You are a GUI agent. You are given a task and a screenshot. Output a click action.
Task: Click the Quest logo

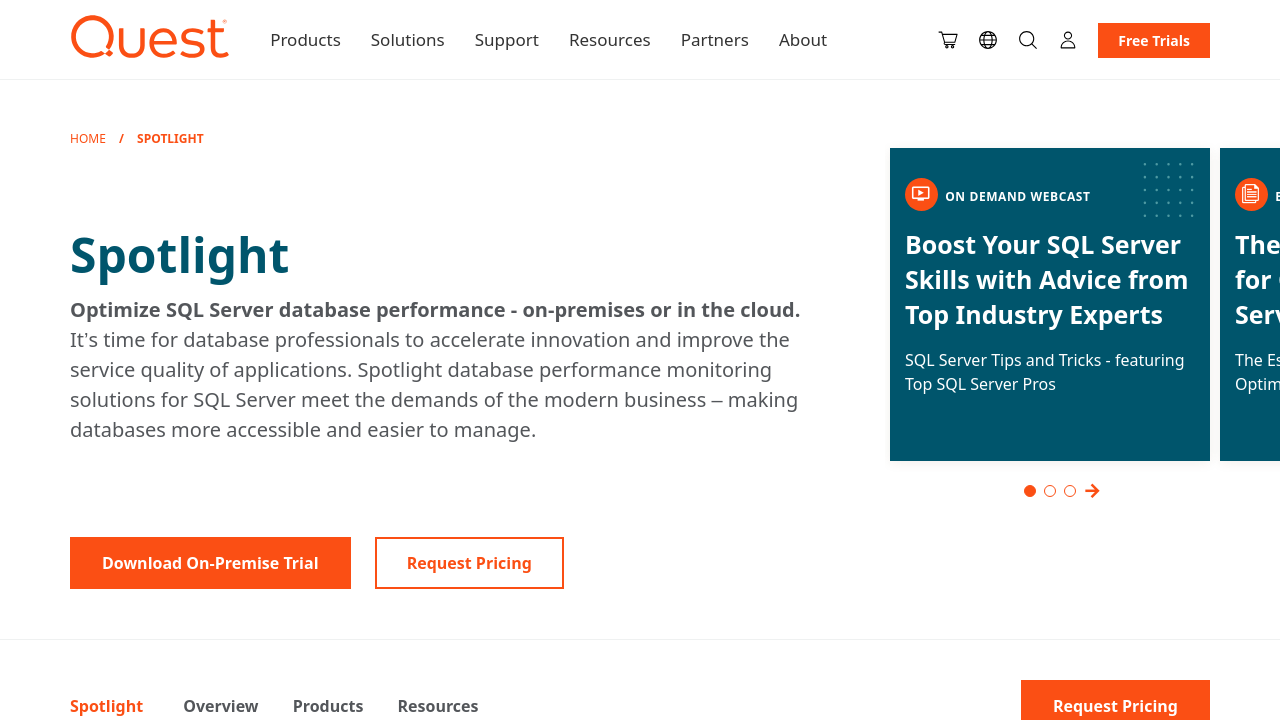coord(150,37)
